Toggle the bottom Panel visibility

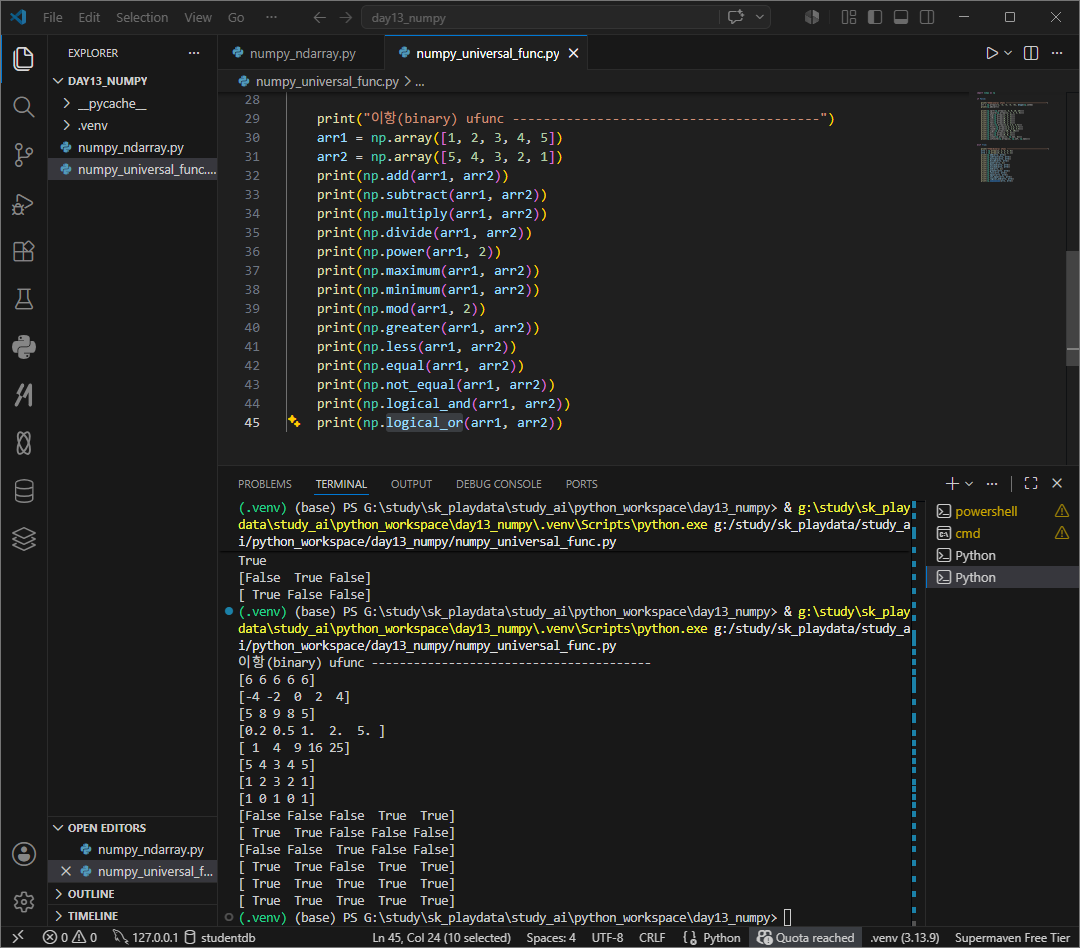pyautogui.click(x=901, y=17)
